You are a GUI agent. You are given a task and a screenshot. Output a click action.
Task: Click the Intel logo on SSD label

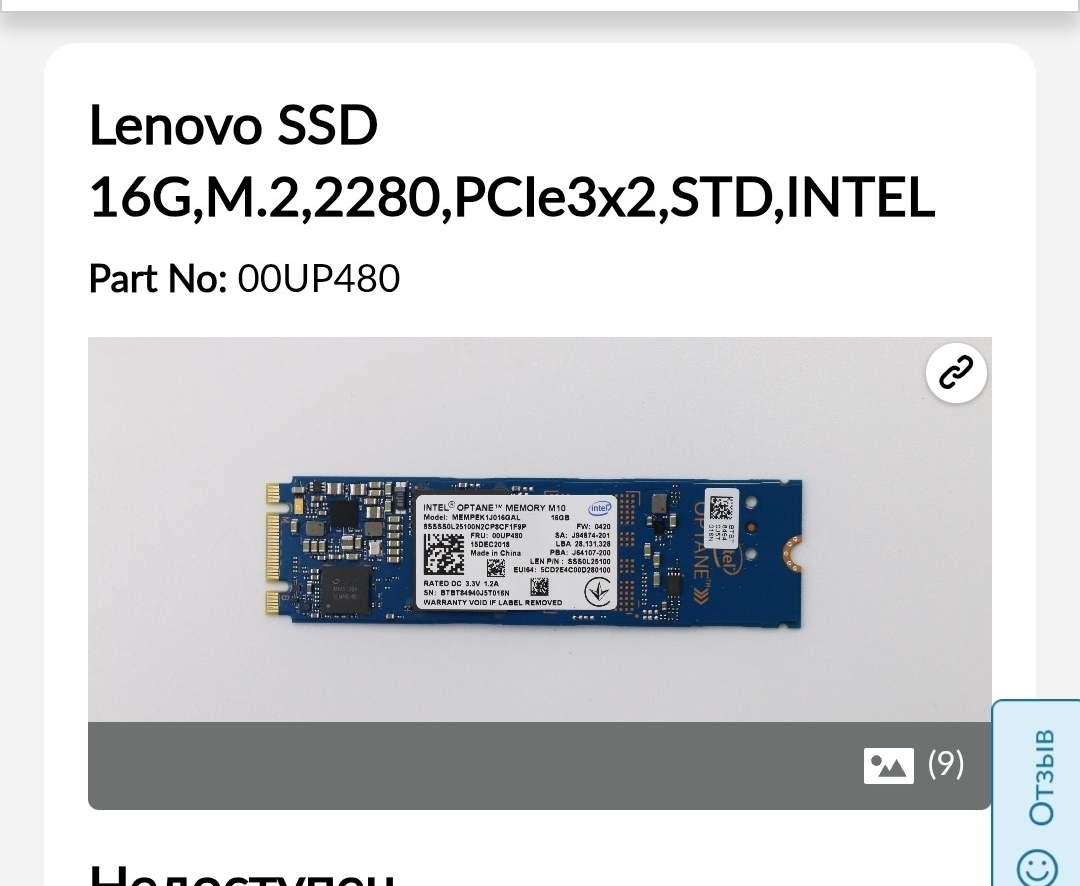(599, 508)
